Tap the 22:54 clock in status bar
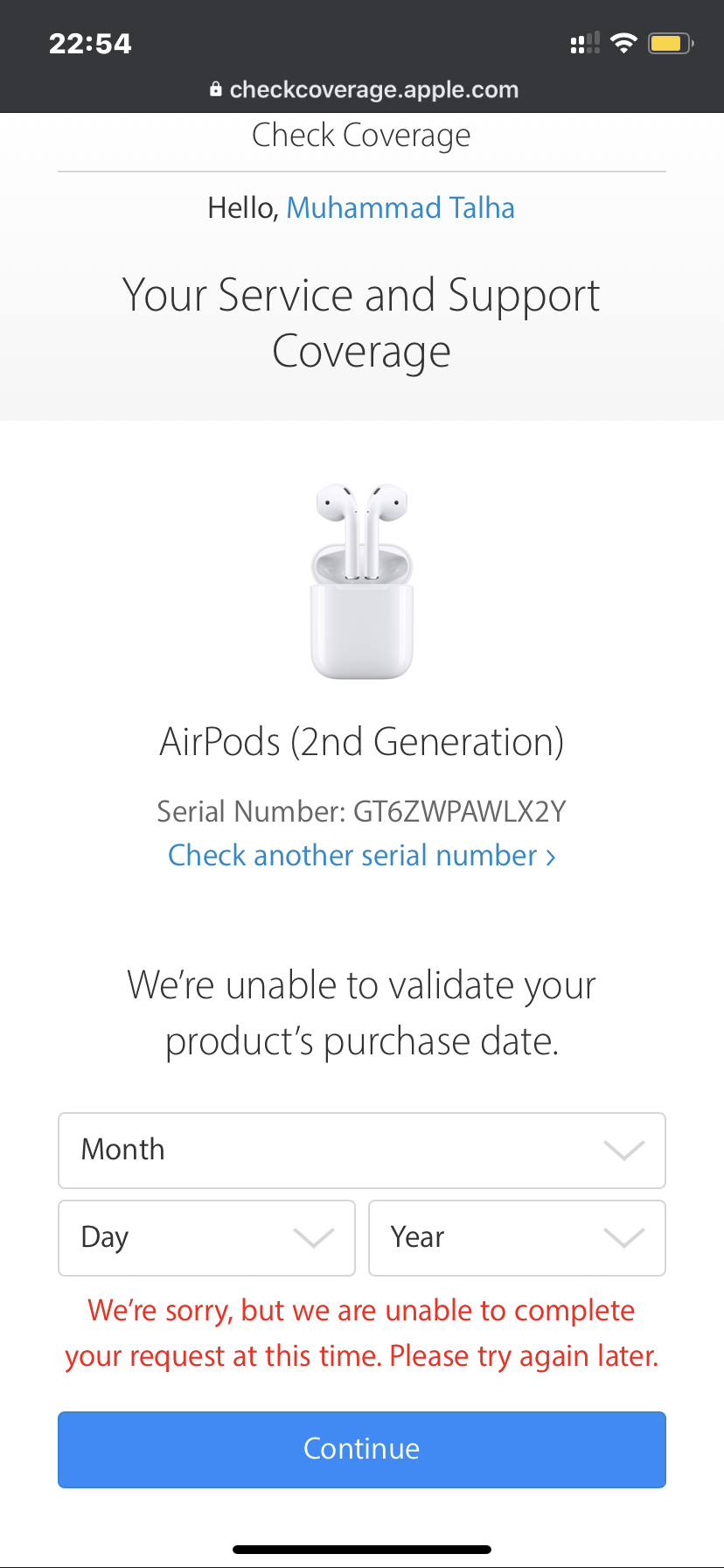Viewport: 724px width, 1568px height. click(90, 44)
